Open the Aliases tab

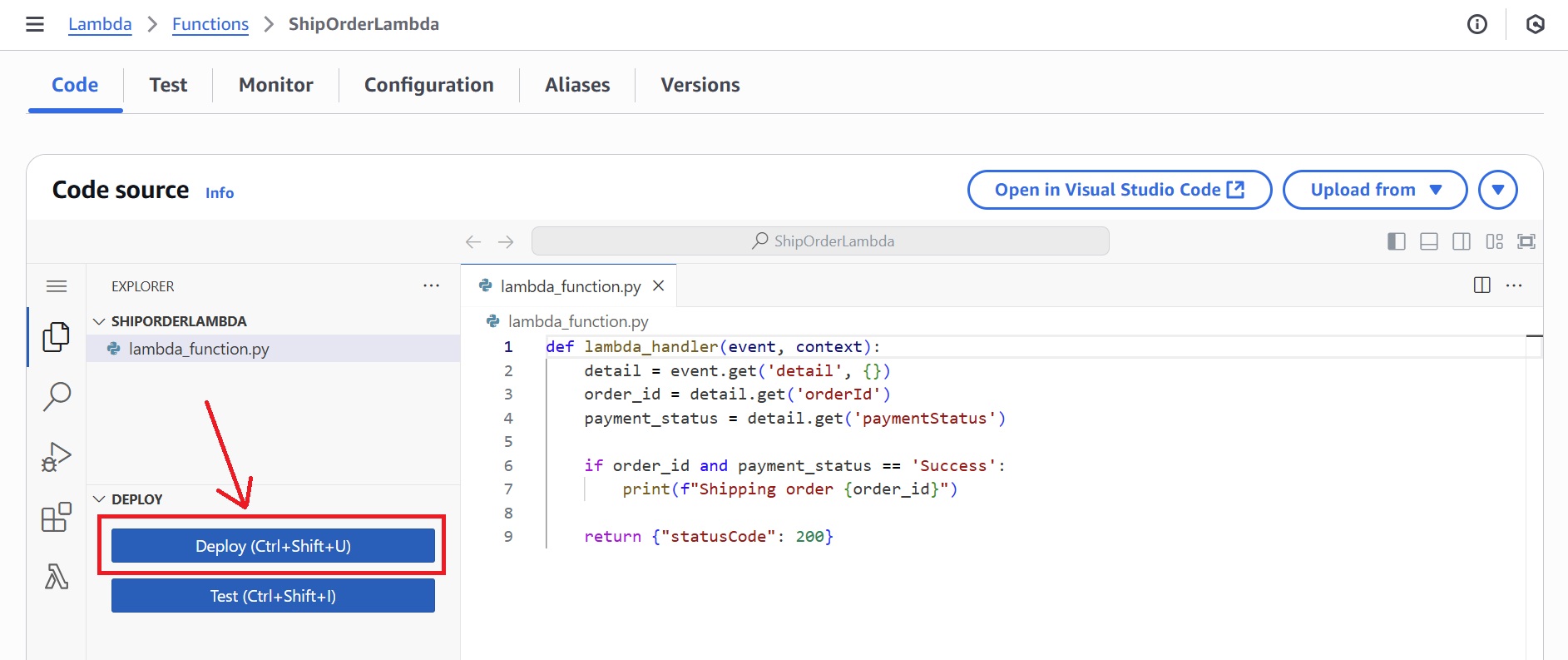pyautogui.click(x=577, y=85)
